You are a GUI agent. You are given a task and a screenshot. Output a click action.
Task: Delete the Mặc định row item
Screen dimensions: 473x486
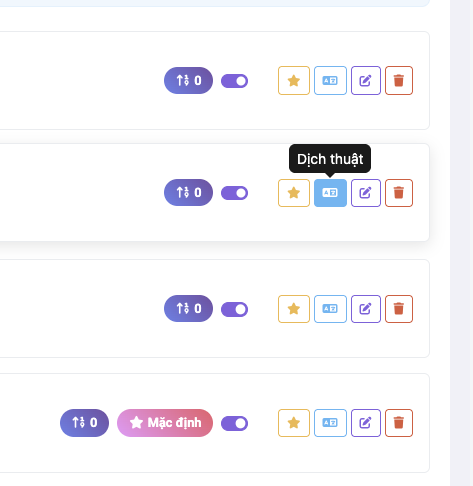(399, 423)
